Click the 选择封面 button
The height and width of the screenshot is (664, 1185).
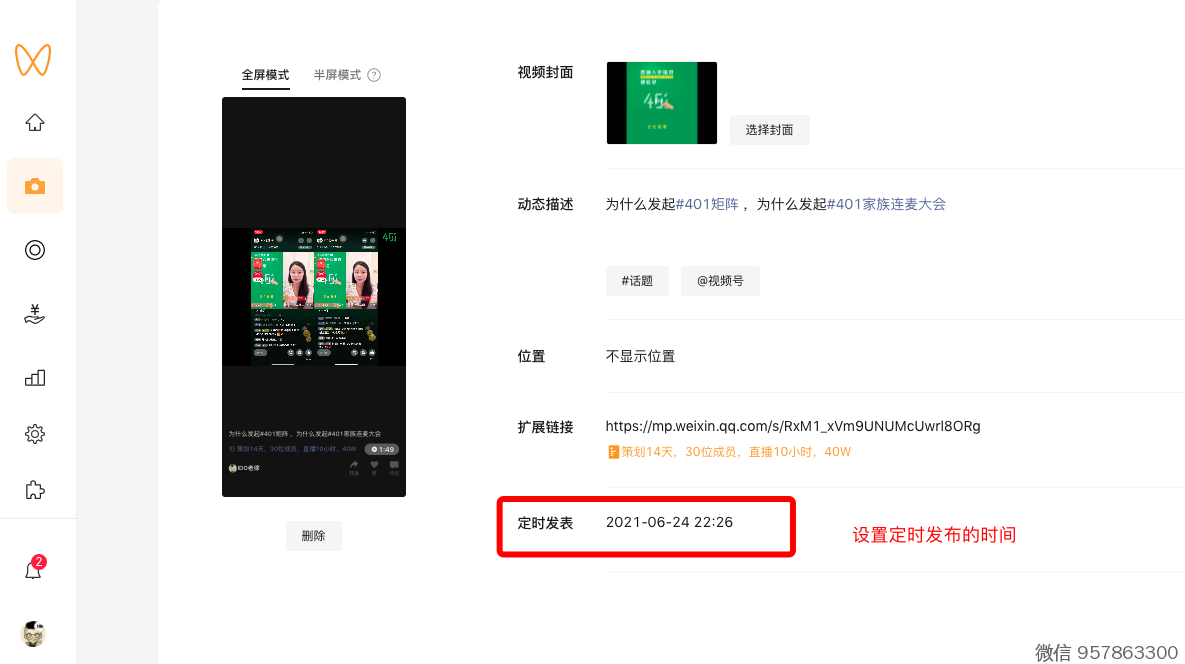tap(769, 130)
